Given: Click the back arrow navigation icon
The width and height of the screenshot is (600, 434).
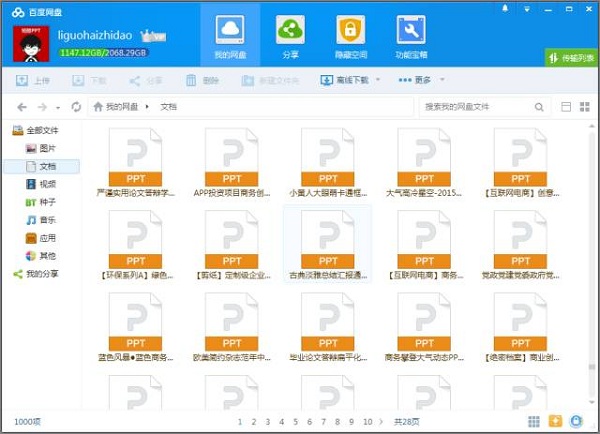Looking at the screenshot, I should (22, 106).
